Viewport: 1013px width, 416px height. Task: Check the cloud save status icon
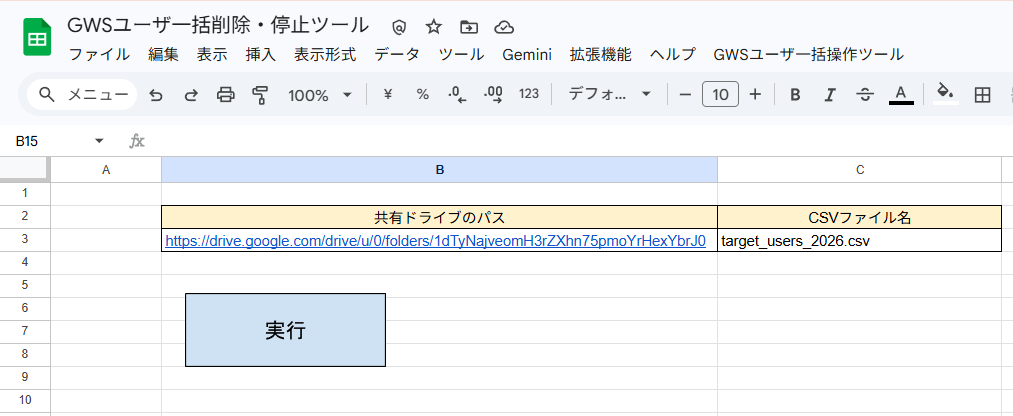tap(504, 26)
